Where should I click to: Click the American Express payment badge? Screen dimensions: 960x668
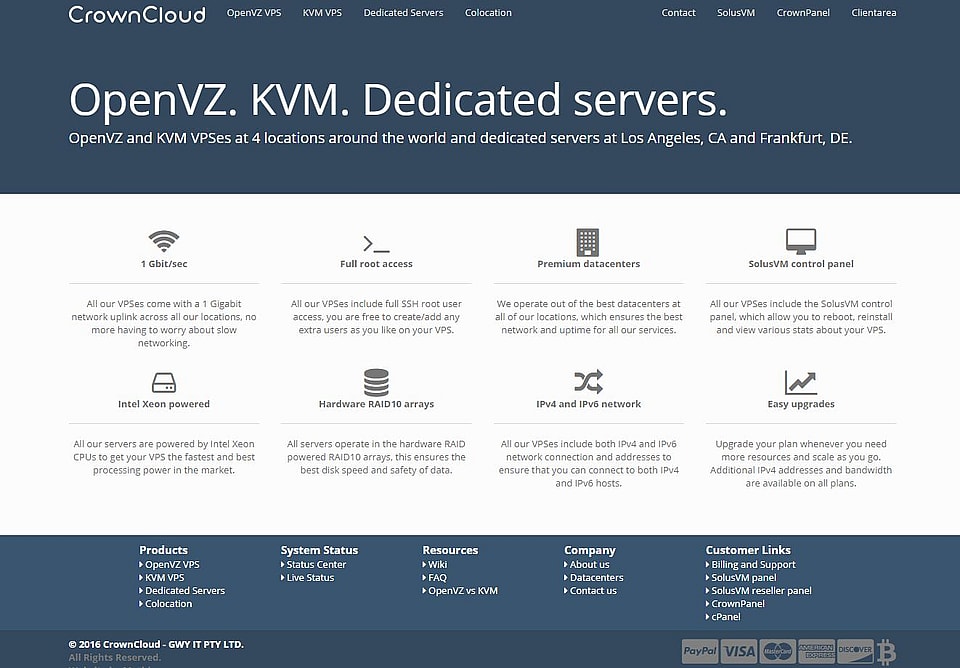(x=816, y=651)
